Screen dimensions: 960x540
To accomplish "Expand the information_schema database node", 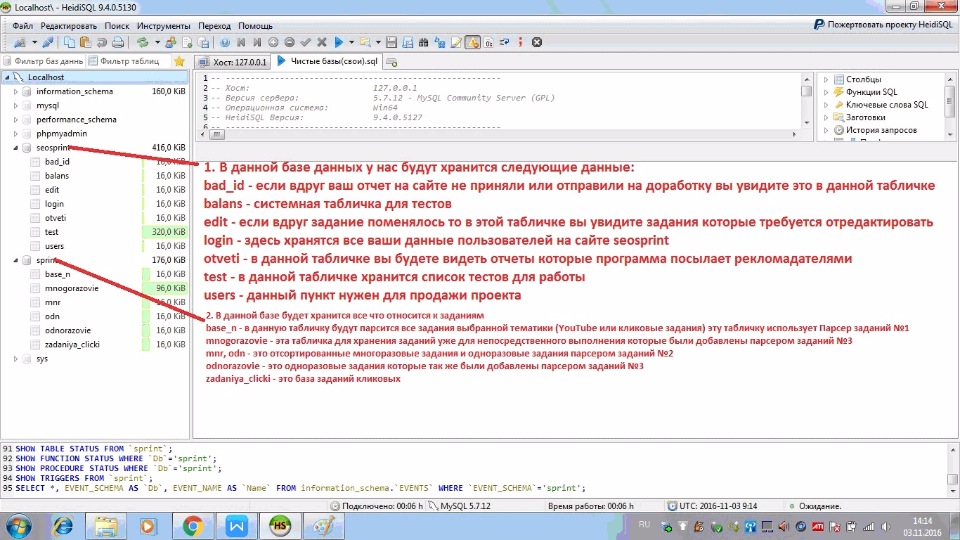I will (16, 91).
